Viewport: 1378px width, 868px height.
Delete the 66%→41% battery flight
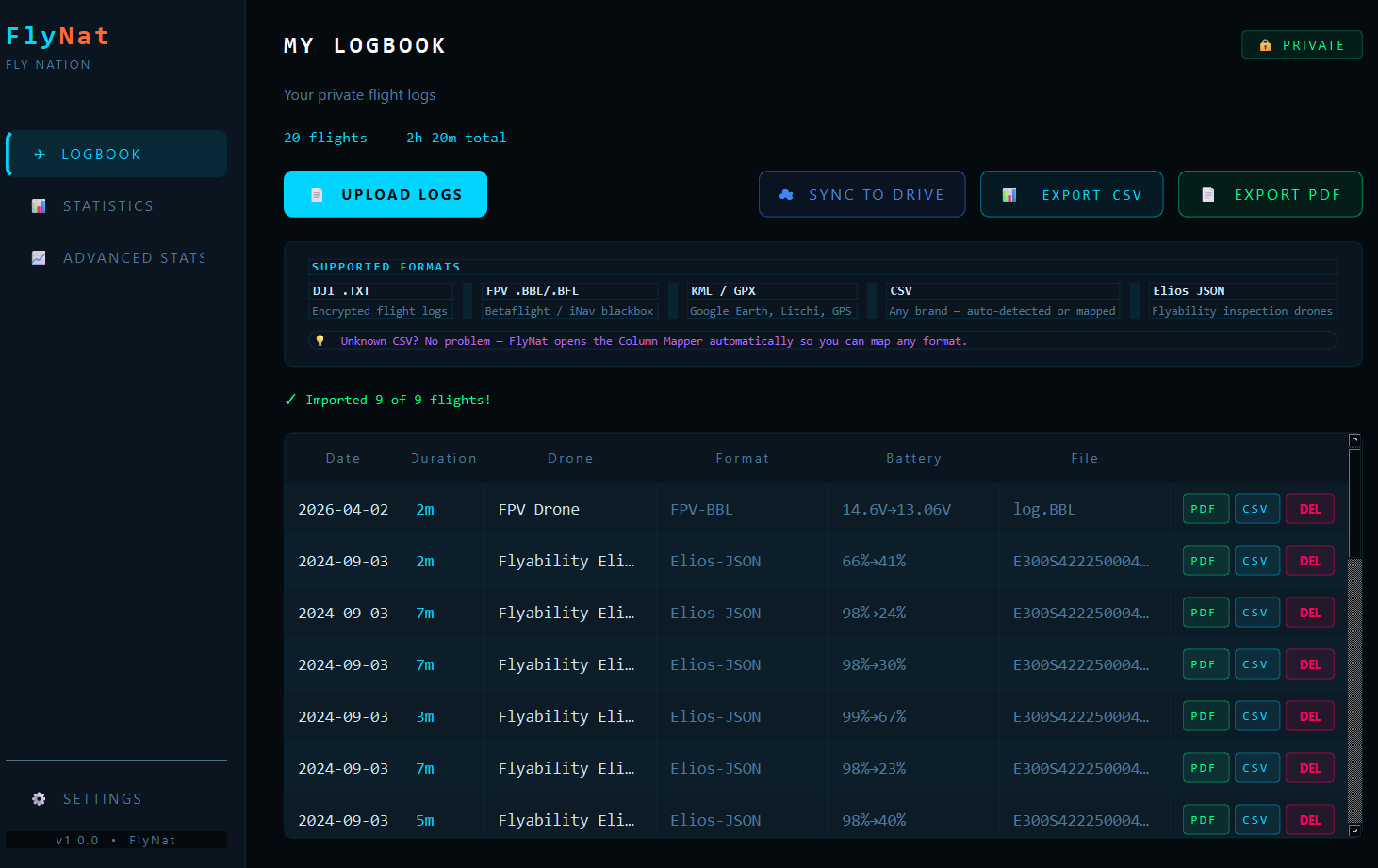click(1310, 561)
